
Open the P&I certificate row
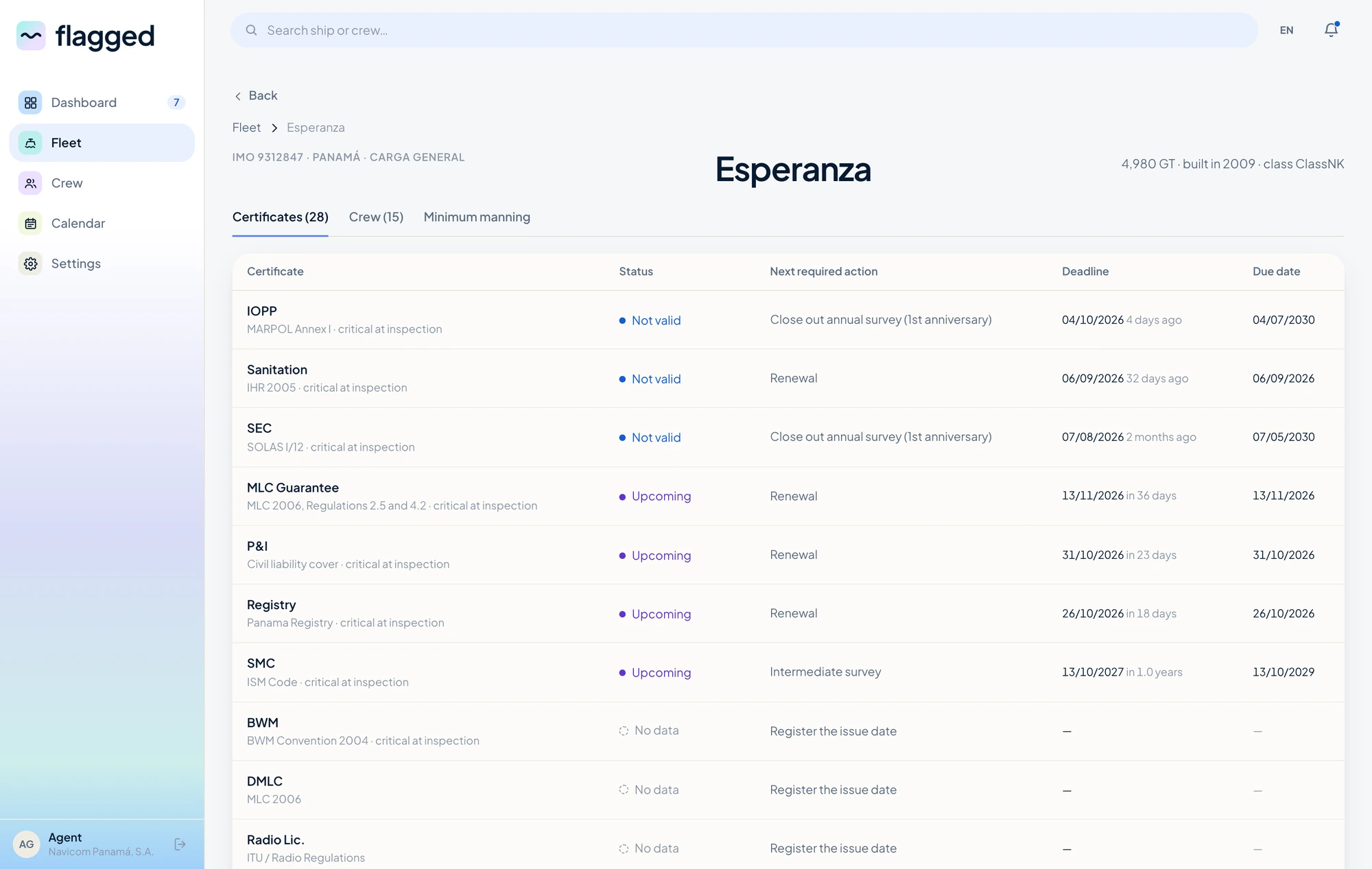click(788, 555)
